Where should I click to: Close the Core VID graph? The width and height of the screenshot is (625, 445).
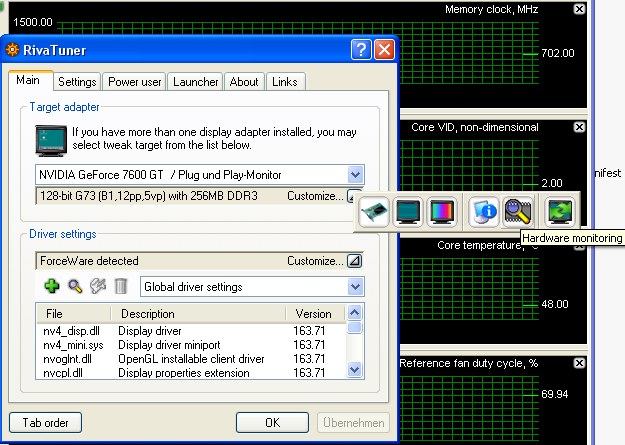coord(579,127)
